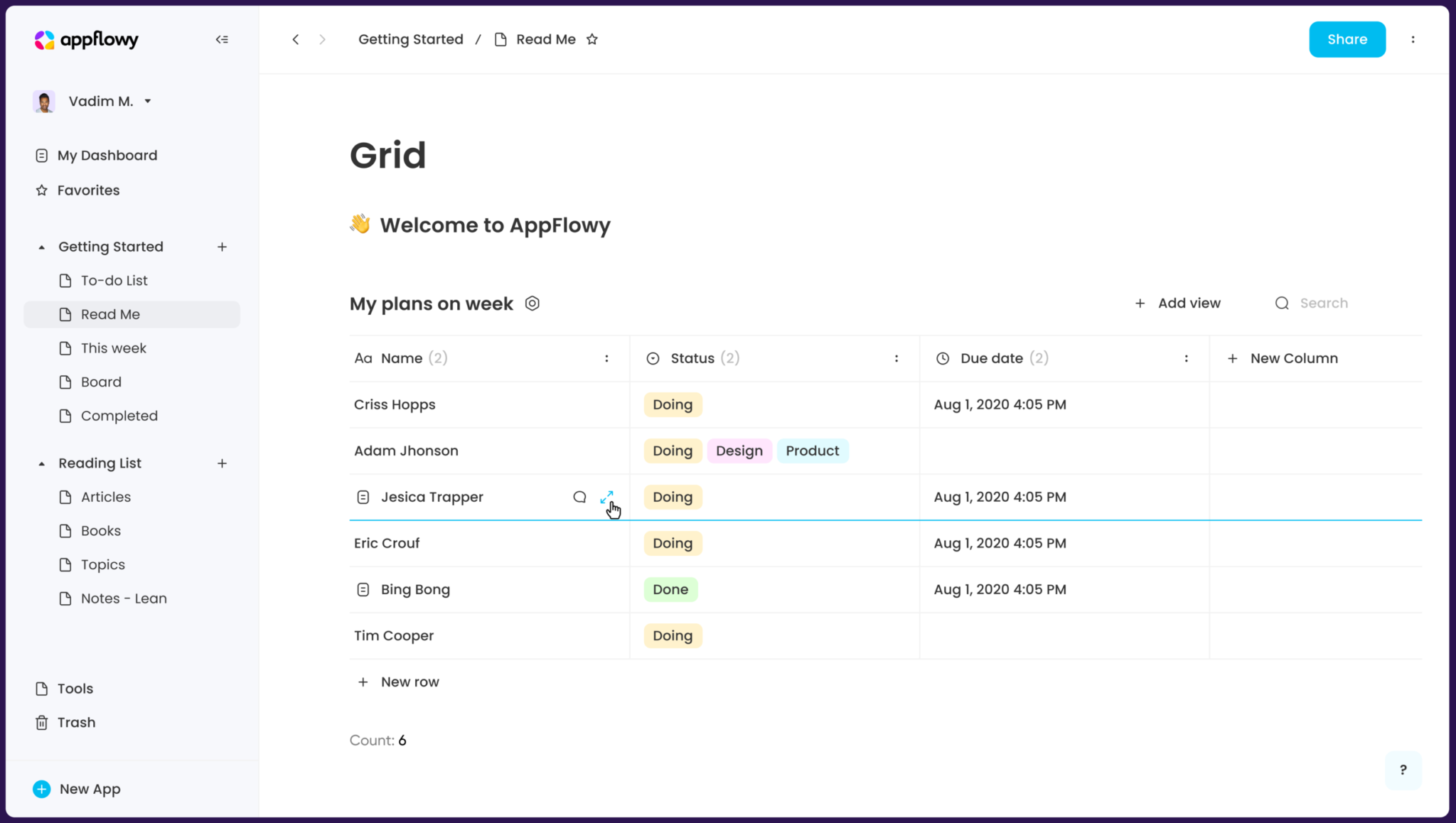Star the Read Me page as a favorite
Screen dimensions: 1456x823
pos(592,40)
